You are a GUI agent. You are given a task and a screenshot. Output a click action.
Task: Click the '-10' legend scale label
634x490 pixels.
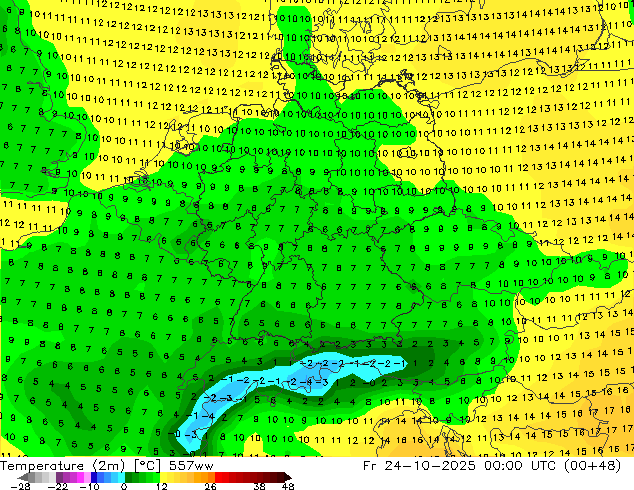pos(89,486)
